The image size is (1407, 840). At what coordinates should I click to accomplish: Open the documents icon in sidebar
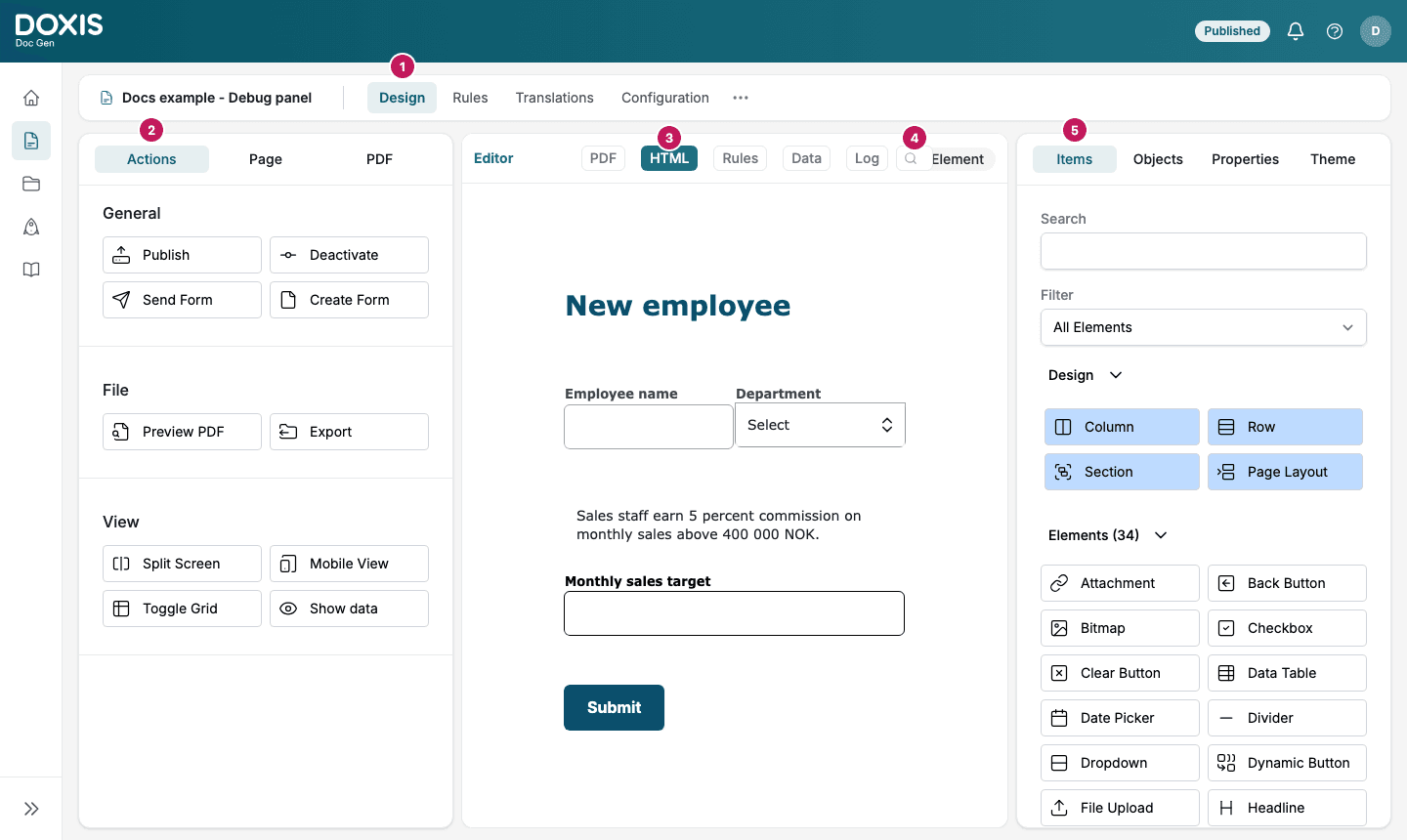(x=31, y=141)
